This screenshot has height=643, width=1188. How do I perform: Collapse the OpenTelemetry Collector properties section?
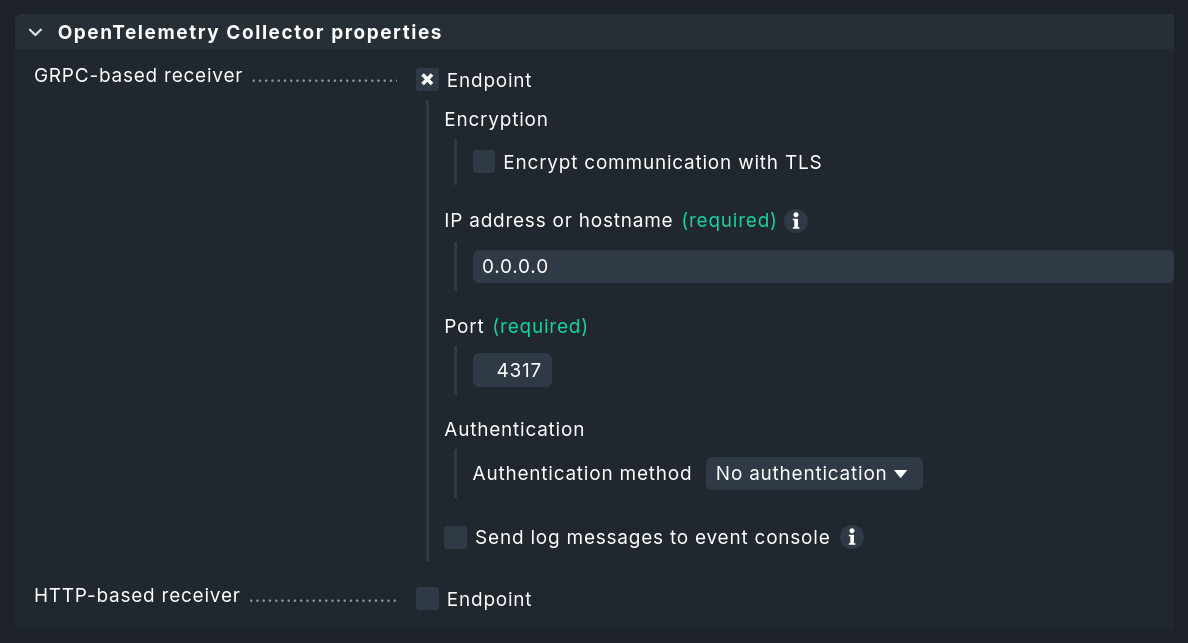coord(35,31)
